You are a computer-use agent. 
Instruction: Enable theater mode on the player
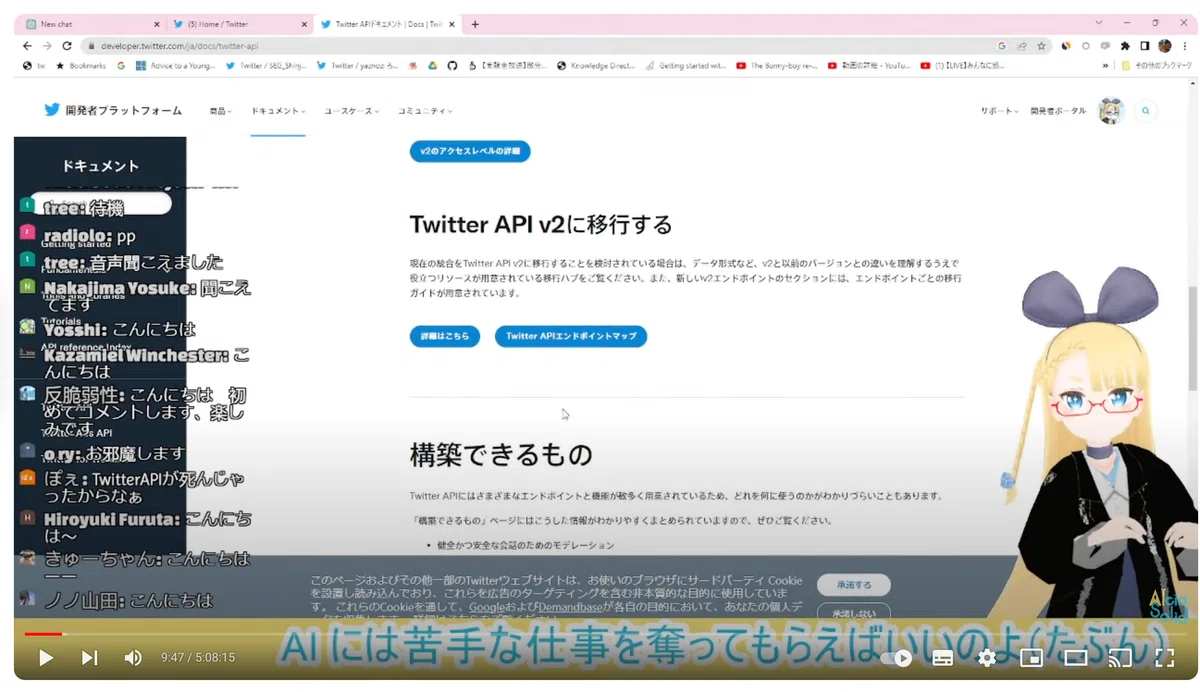pos(1075,658)
